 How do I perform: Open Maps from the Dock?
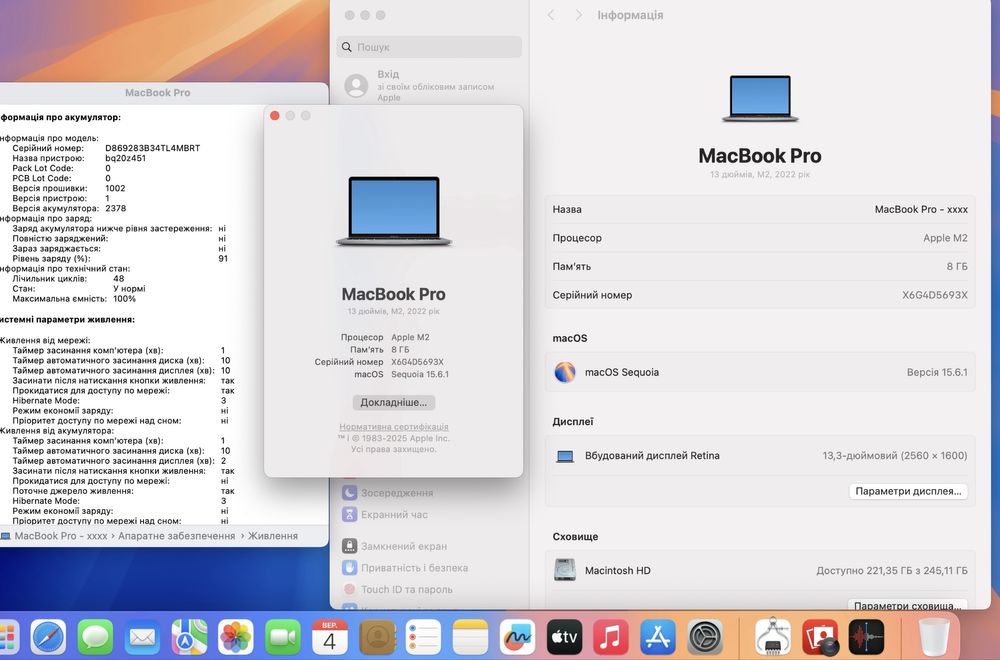(189, 636)
